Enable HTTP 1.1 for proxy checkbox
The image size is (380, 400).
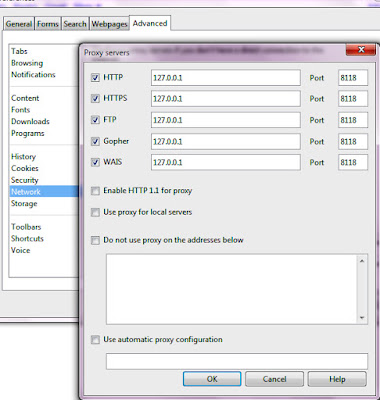(x=95, y=191)
